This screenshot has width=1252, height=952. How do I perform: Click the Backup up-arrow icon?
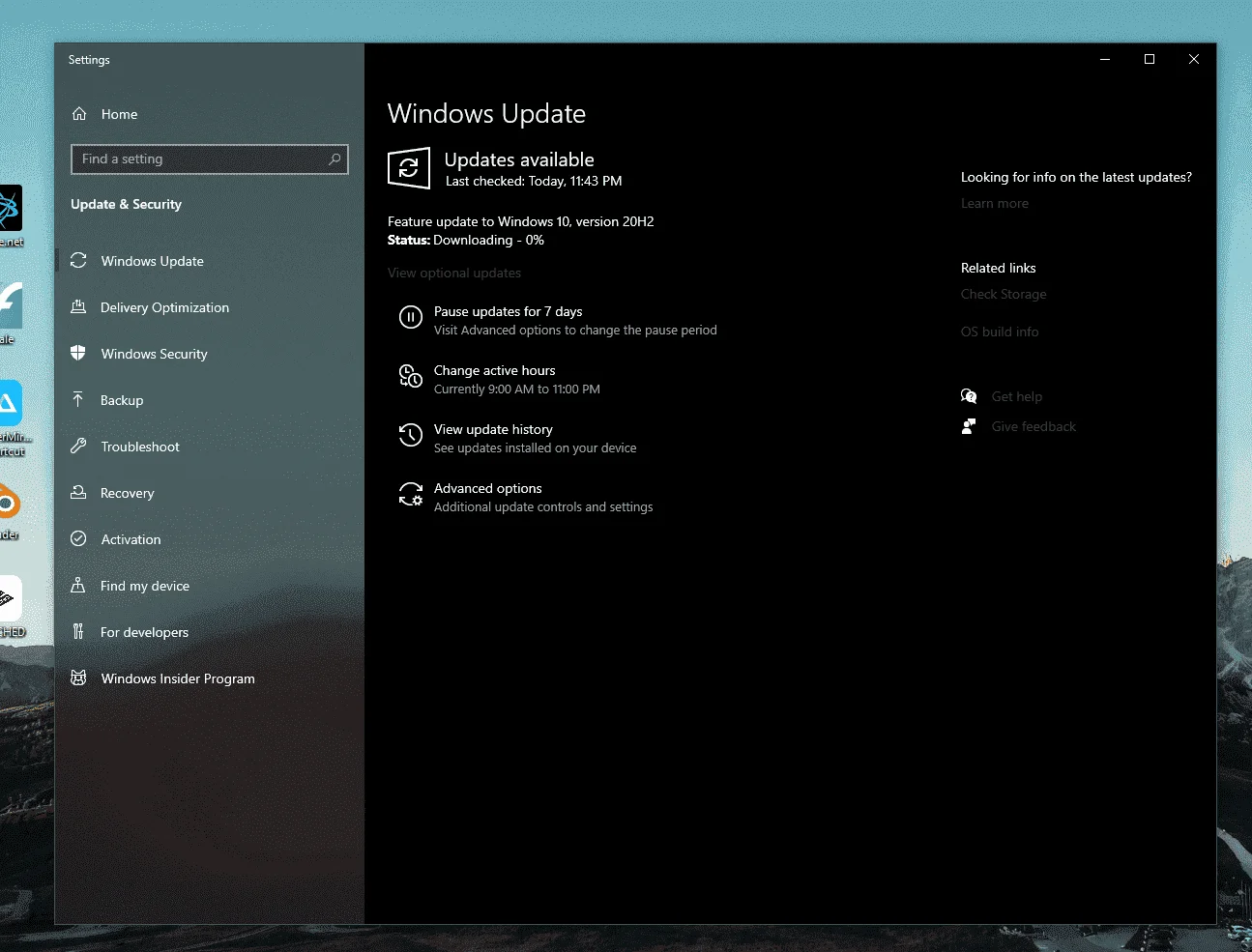(79, 400)
